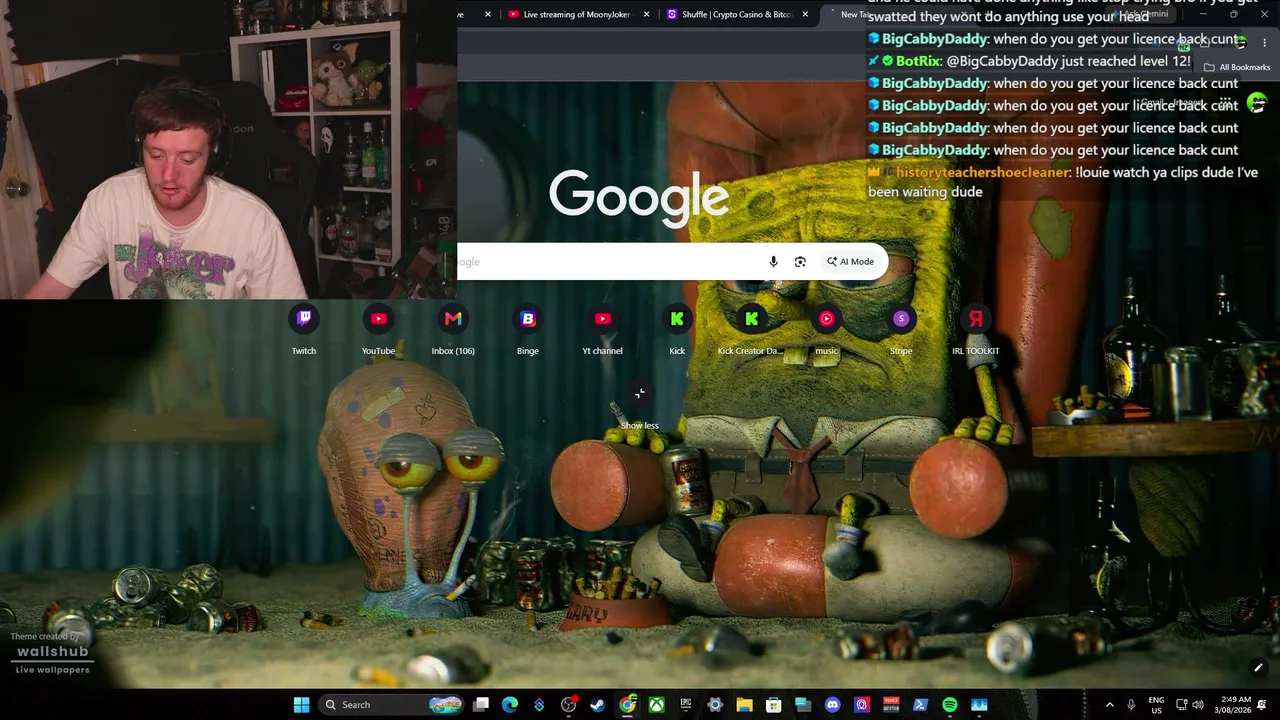Open Settings gear on the taskbar

pos(715,705)
